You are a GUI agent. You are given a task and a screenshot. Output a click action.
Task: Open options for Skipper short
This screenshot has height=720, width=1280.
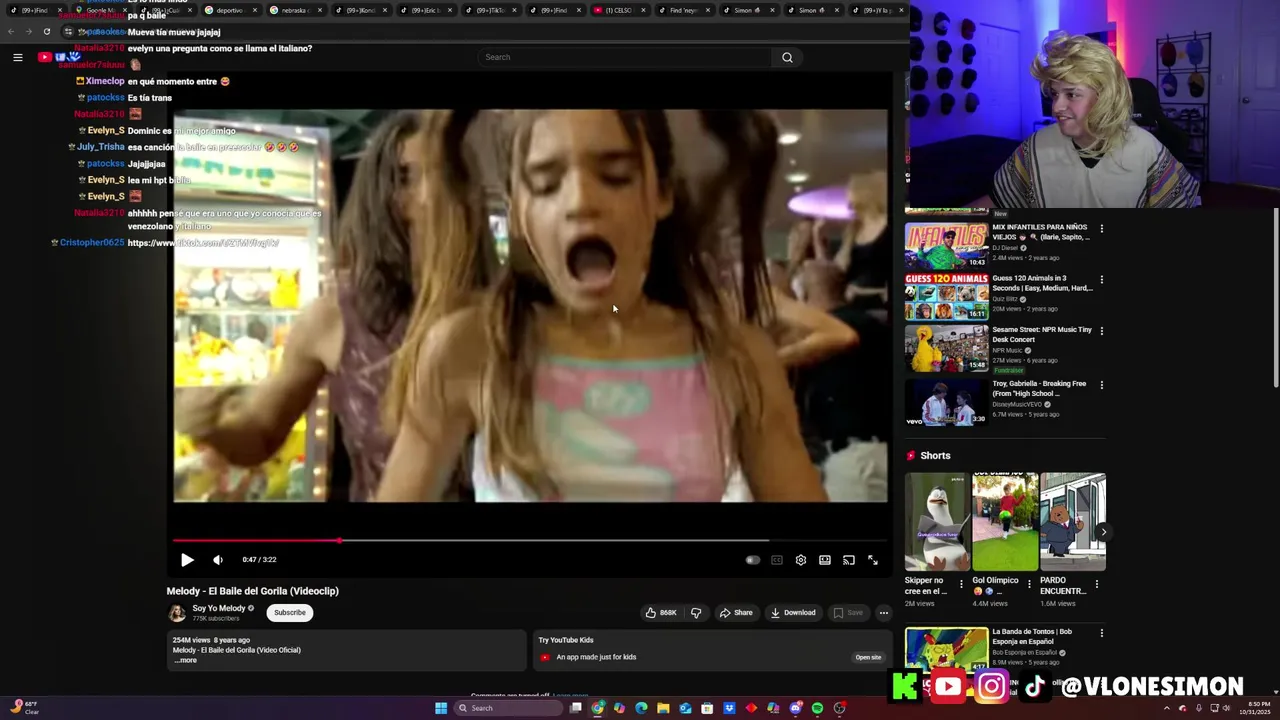tap(961, 584)
